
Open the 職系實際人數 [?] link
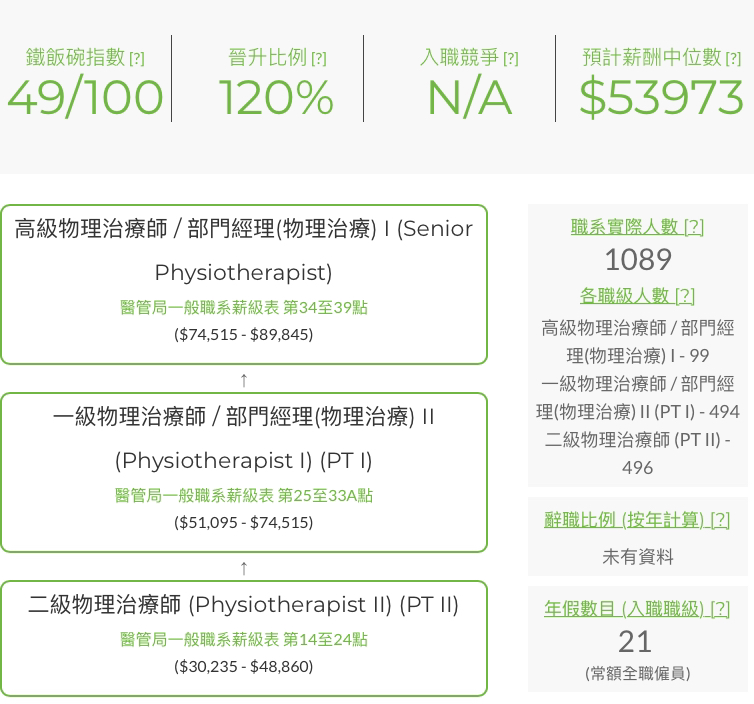click(x=637, y=227)
